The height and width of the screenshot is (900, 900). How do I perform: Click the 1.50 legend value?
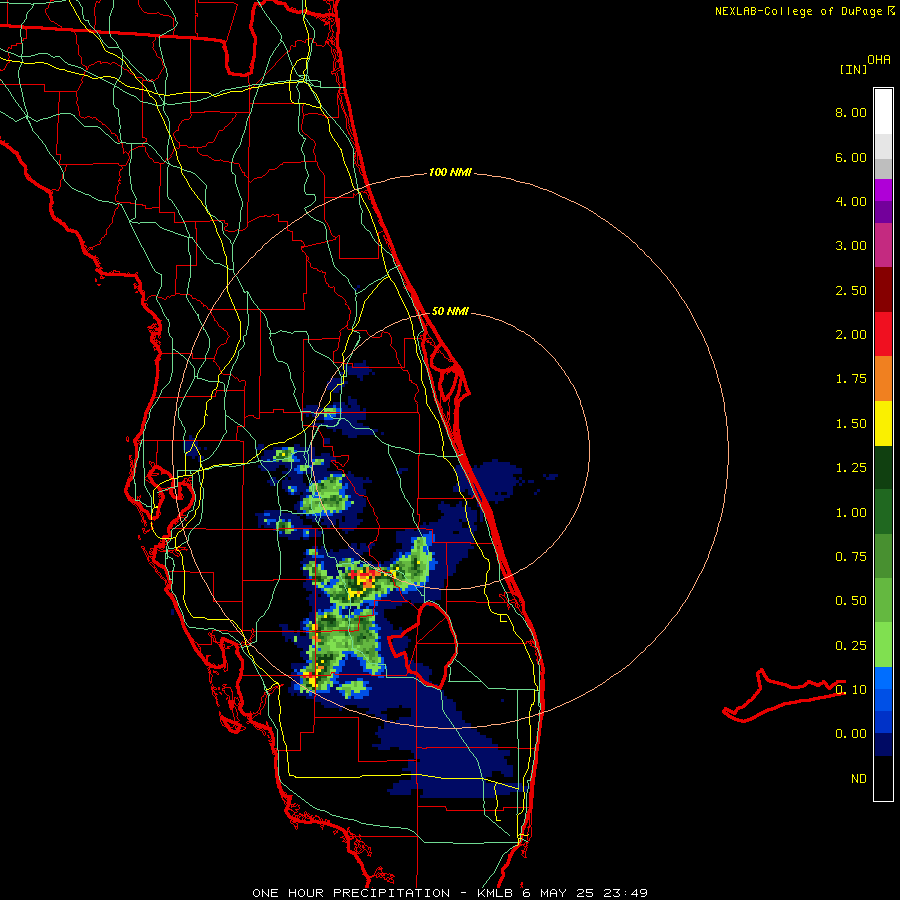[851, 424]
